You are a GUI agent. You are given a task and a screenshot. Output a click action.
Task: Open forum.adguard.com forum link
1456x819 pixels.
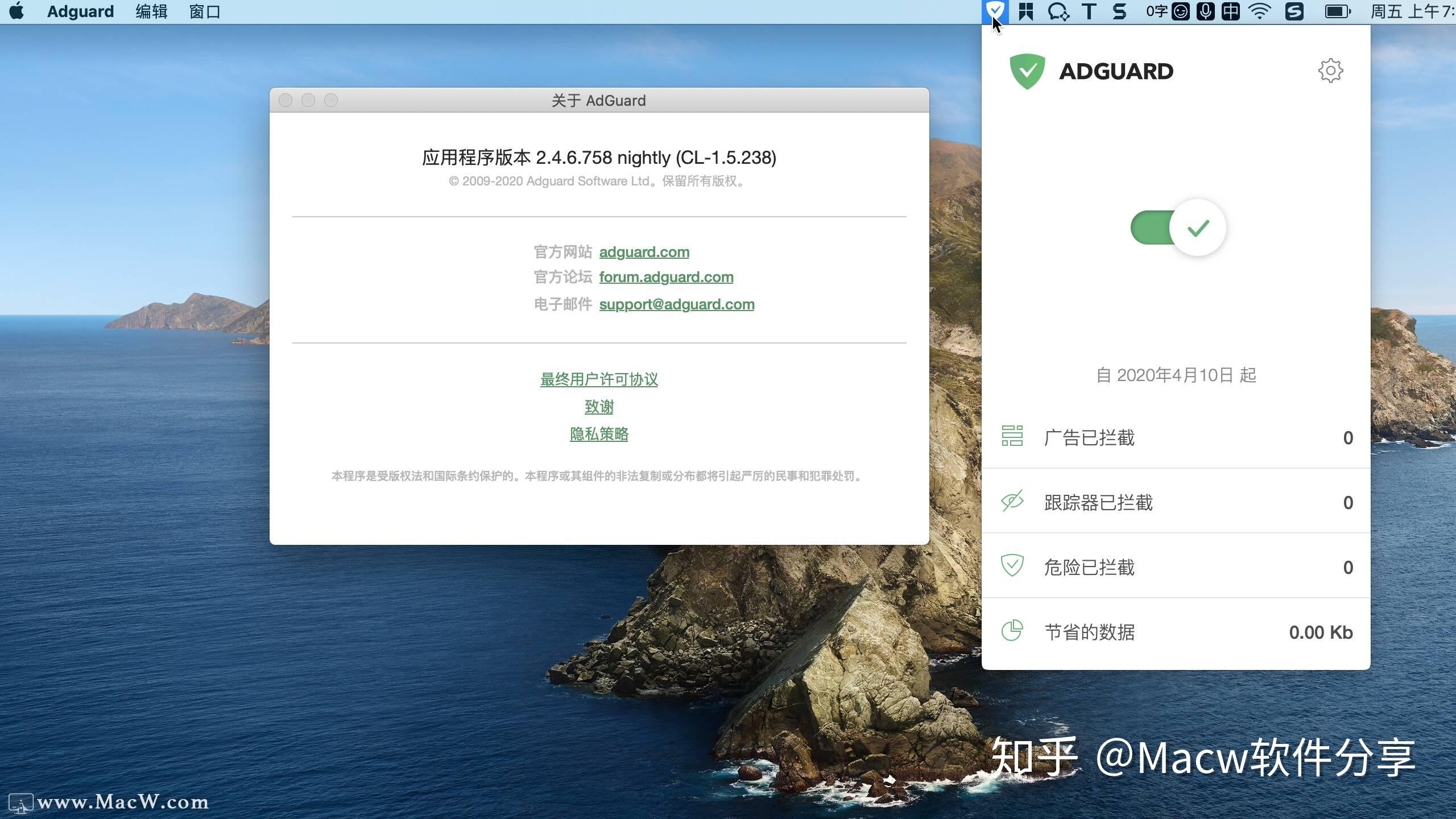(x=666, y=277)
